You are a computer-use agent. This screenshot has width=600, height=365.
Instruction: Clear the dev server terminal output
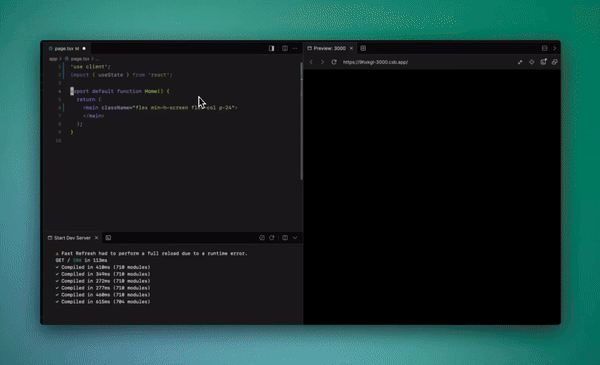(x=262, y=238)
